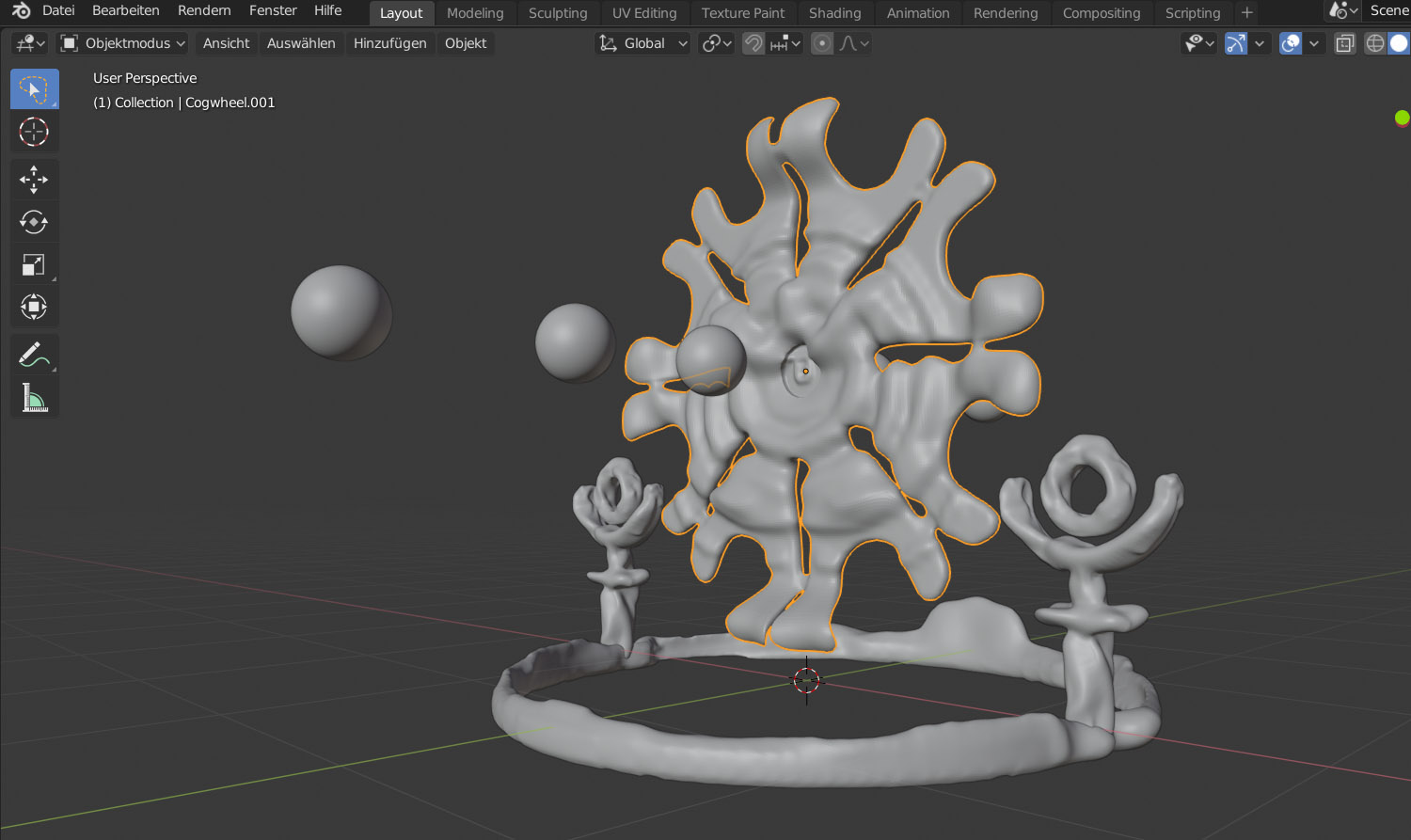The image size is (1411, 840).
Task: Open the Global transform orientation dropdown
Action: (644, 43)
